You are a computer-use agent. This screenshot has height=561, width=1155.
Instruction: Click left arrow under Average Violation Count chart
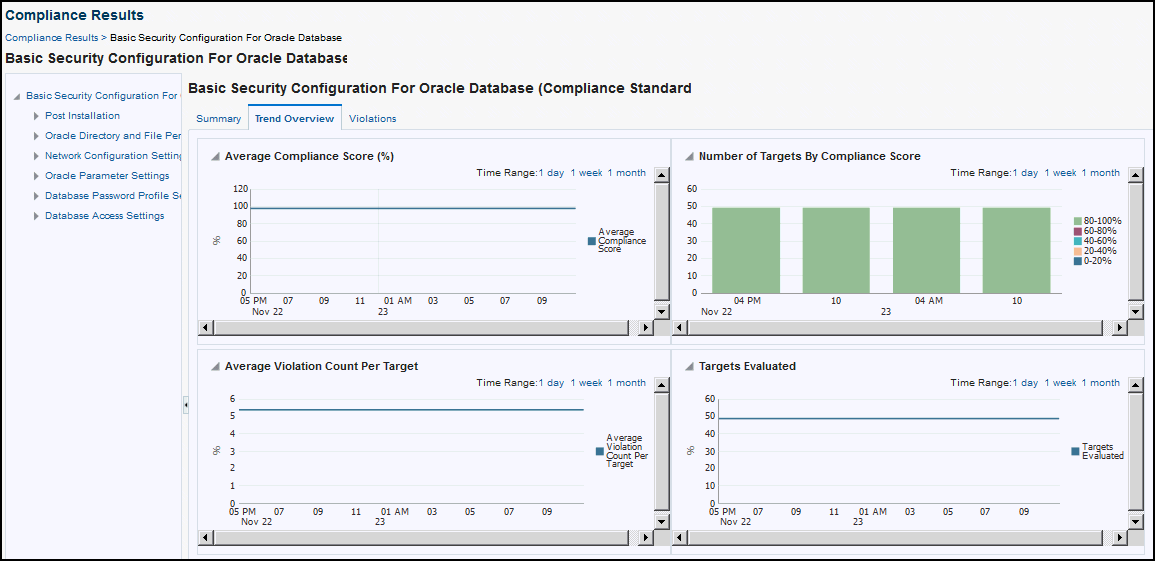[x=206, y=537]
